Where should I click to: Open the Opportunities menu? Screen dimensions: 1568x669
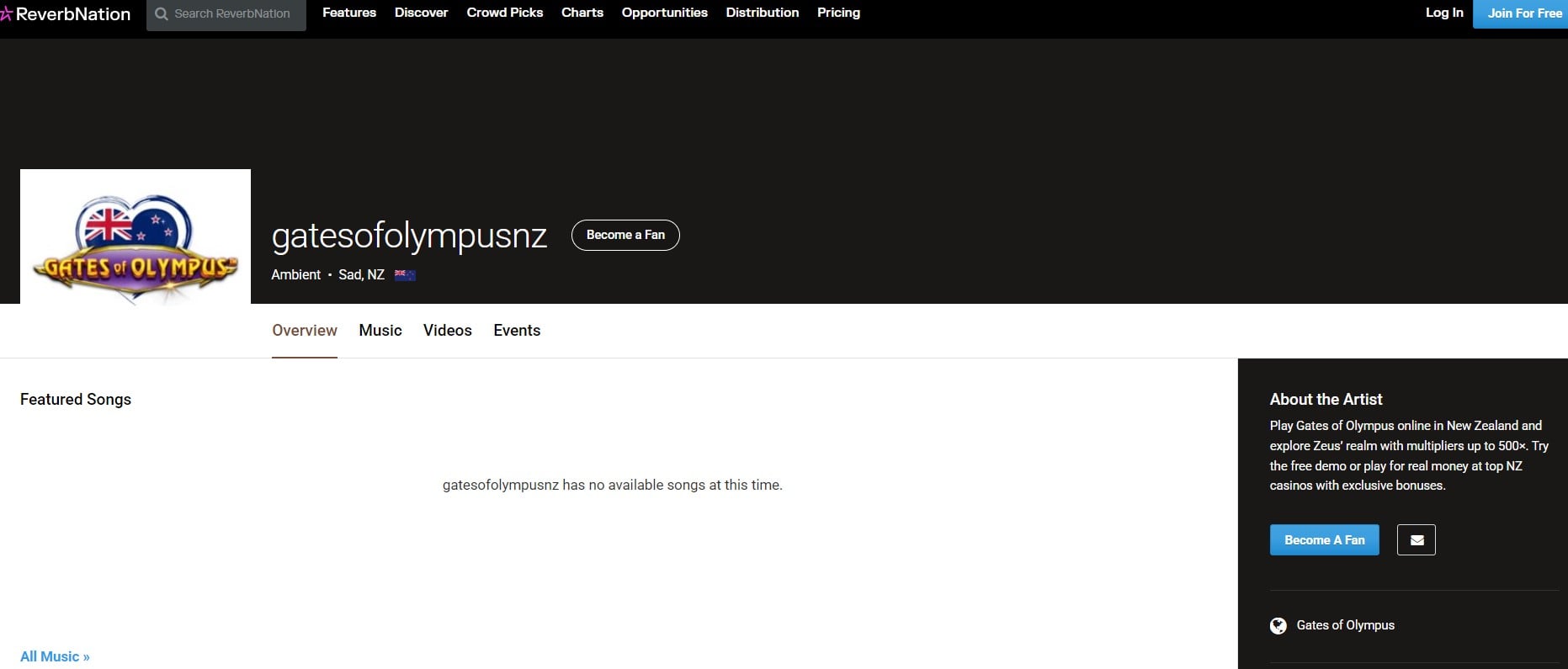[665, 13]
